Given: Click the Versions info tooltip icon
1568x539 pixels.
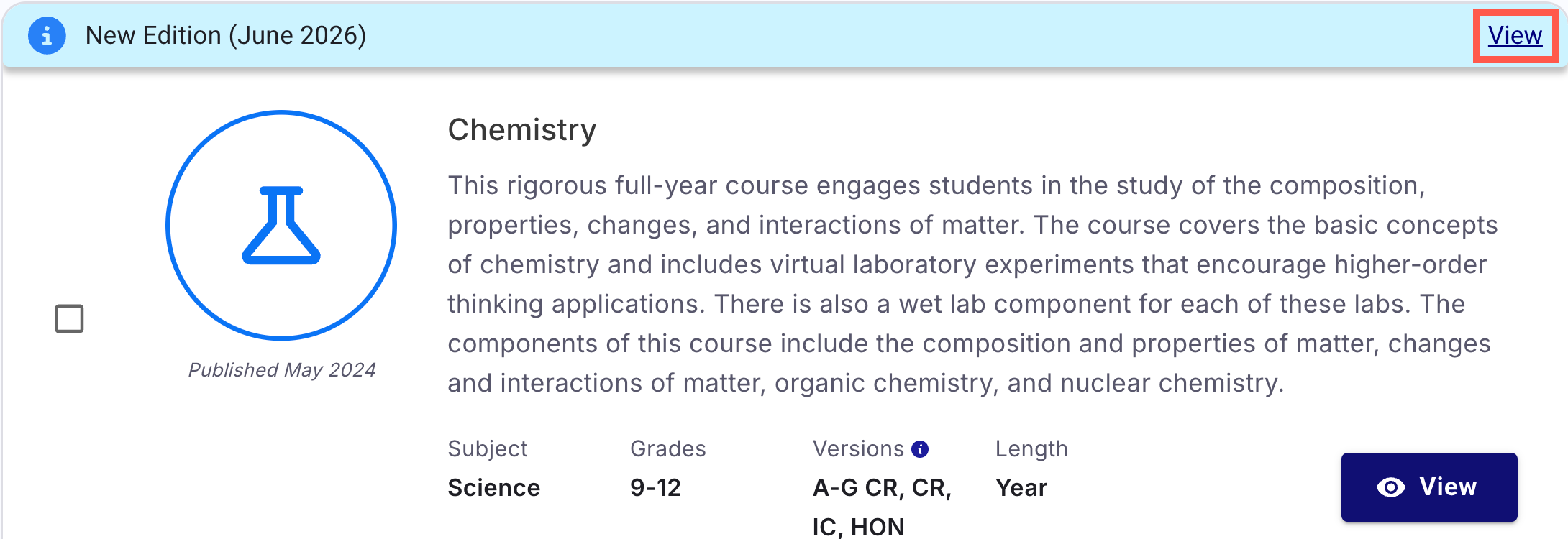Looking at the screenshot, I should 920,449.
